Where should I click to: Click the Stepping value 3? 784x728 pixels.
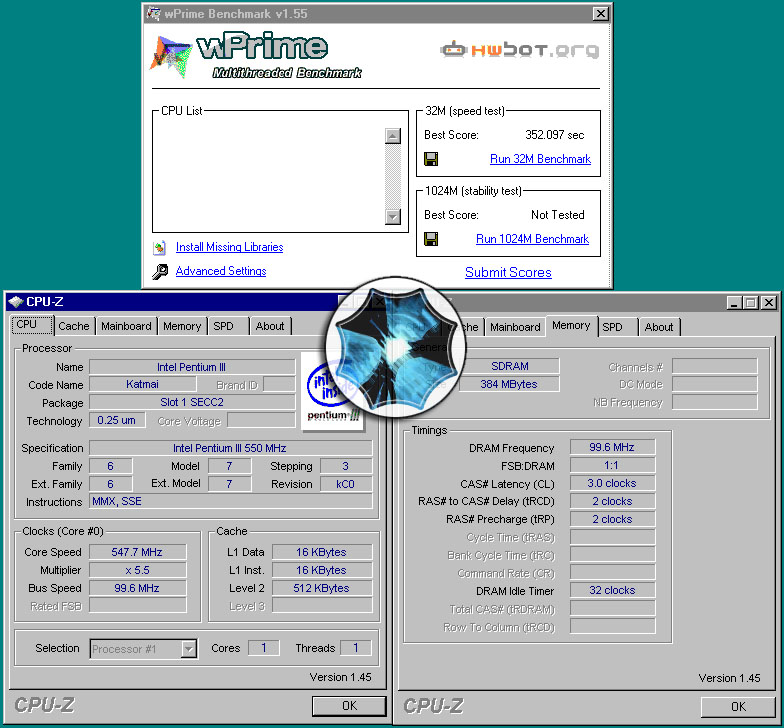click(x=346, y=466)
